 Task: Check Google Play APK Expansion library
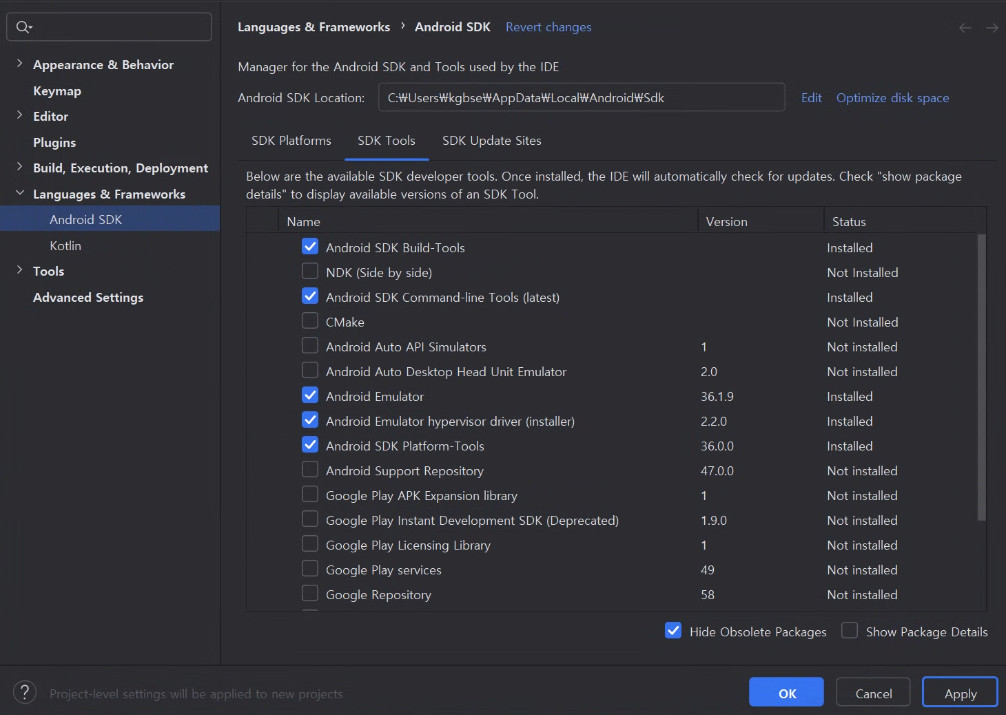[x=310, y=494]
